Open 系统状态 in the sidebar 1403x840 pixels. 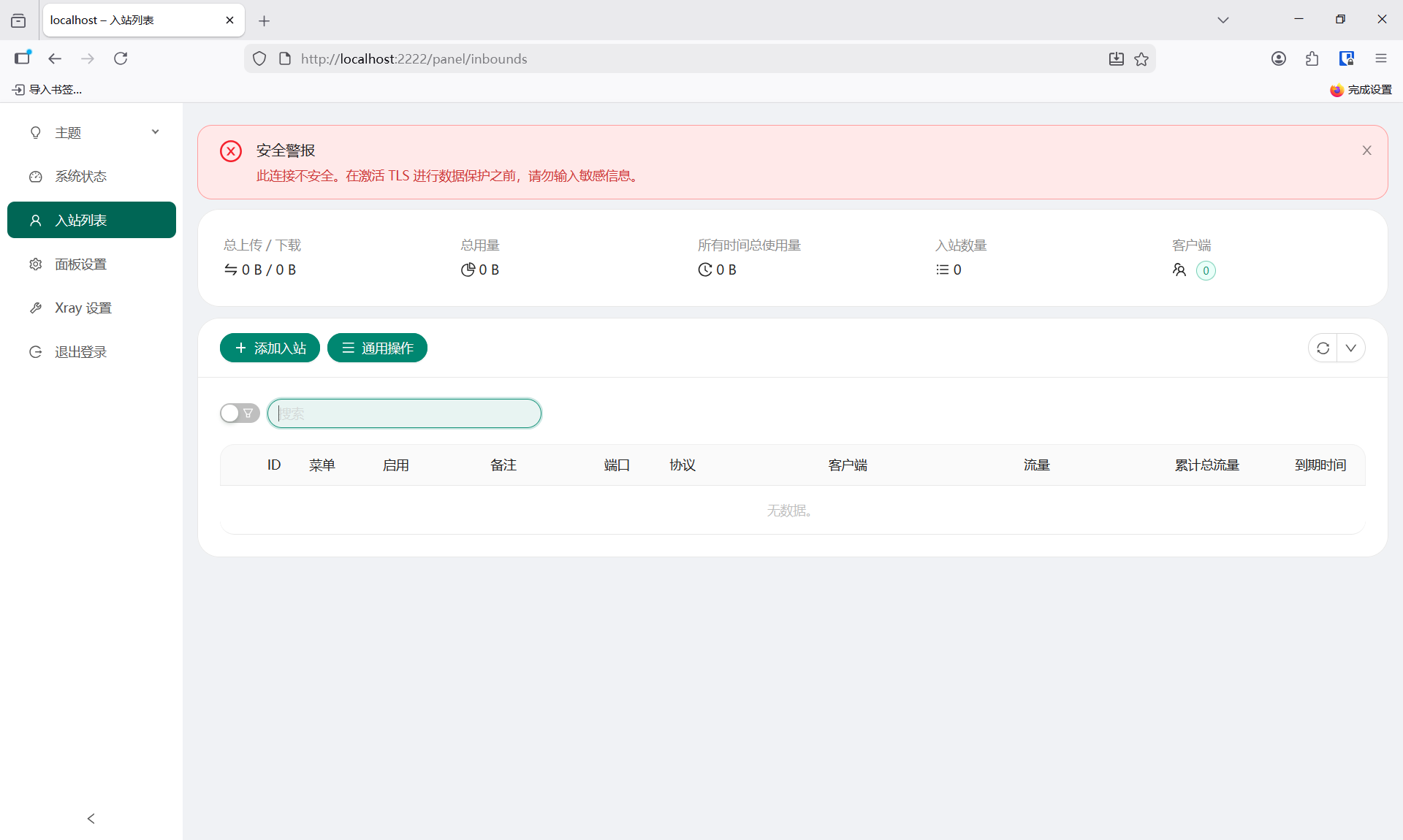80,177
